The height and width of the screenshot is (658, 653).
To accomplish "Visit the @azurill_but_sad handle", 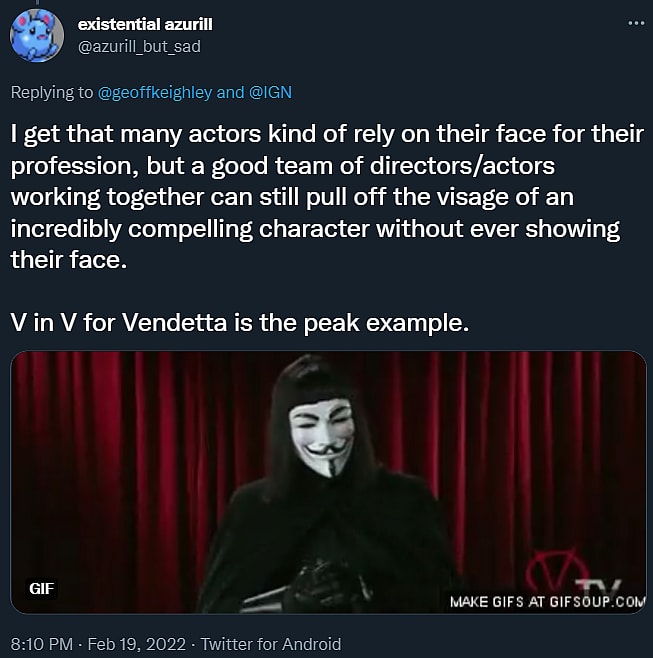I will [x=145, y=46].
